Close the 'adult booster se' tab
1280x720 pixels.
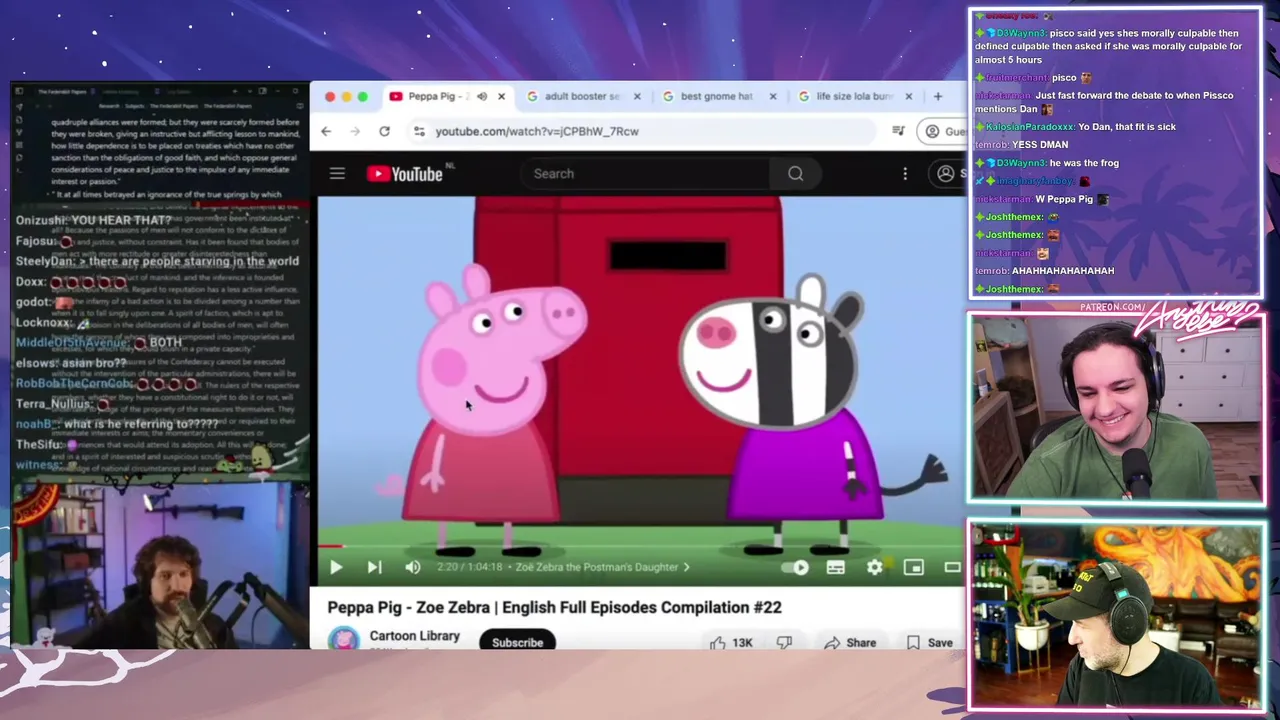(637, 96)
